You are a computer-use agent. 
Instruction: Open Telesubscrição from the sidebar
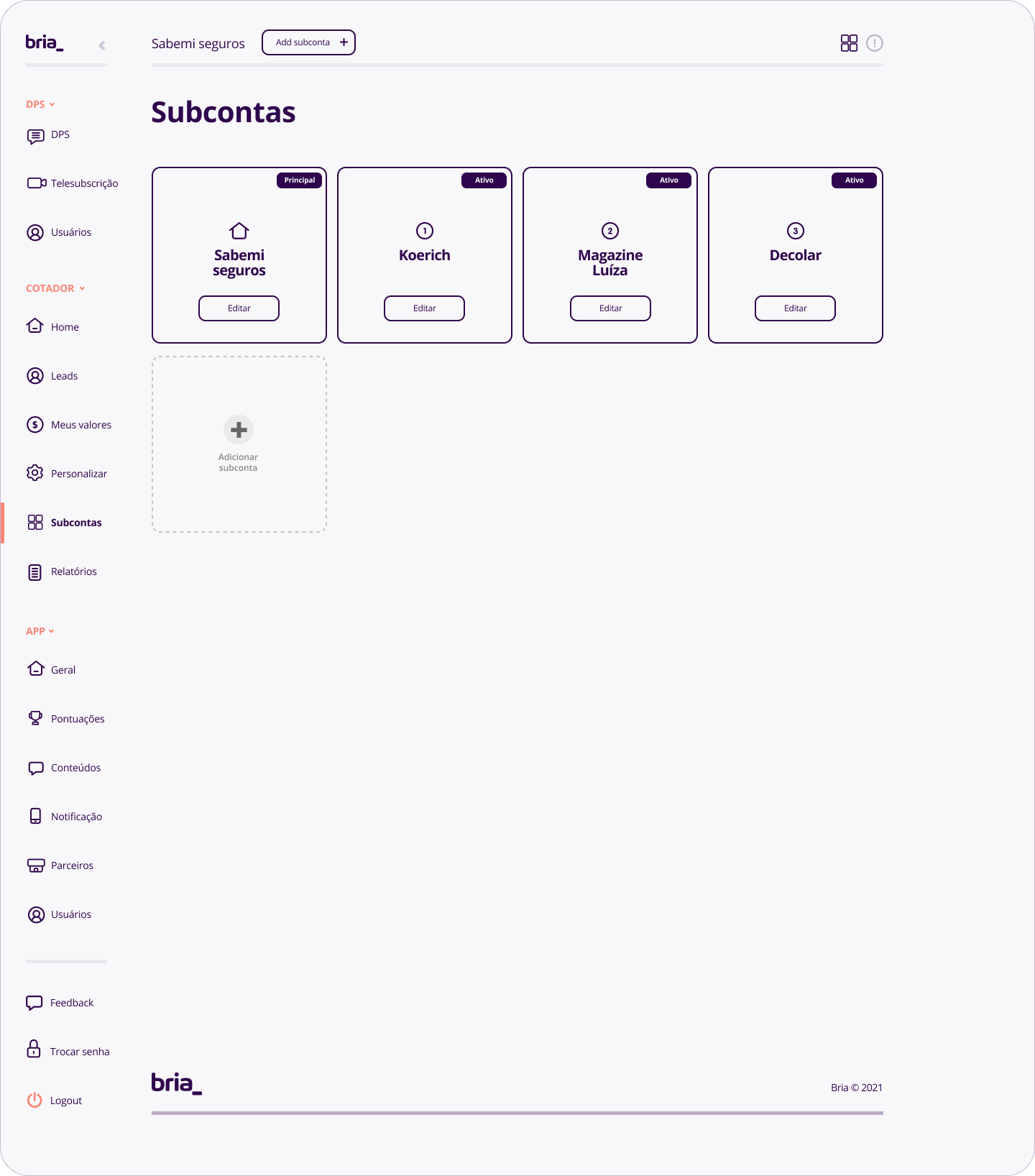73,183
